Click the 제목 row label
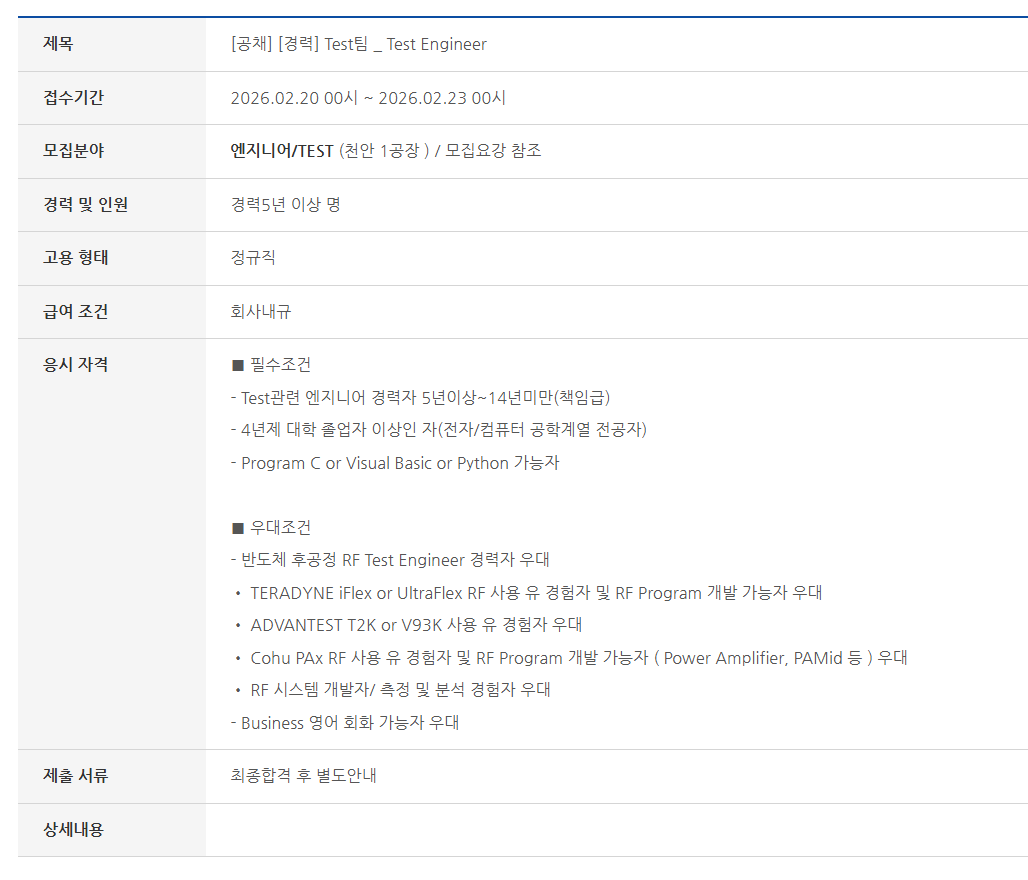Screen dimensions: 1028x880 tap(58, 44)
